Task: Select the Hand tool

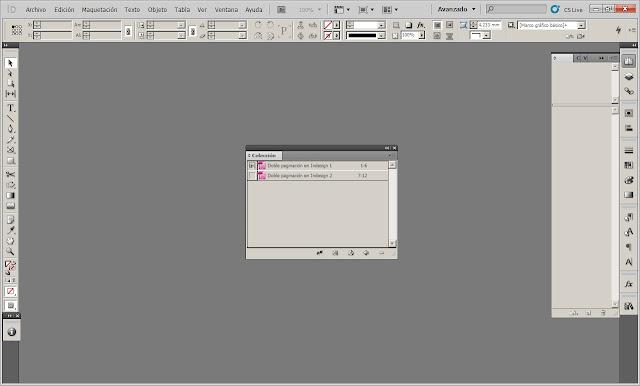Action: pos(11,241)
